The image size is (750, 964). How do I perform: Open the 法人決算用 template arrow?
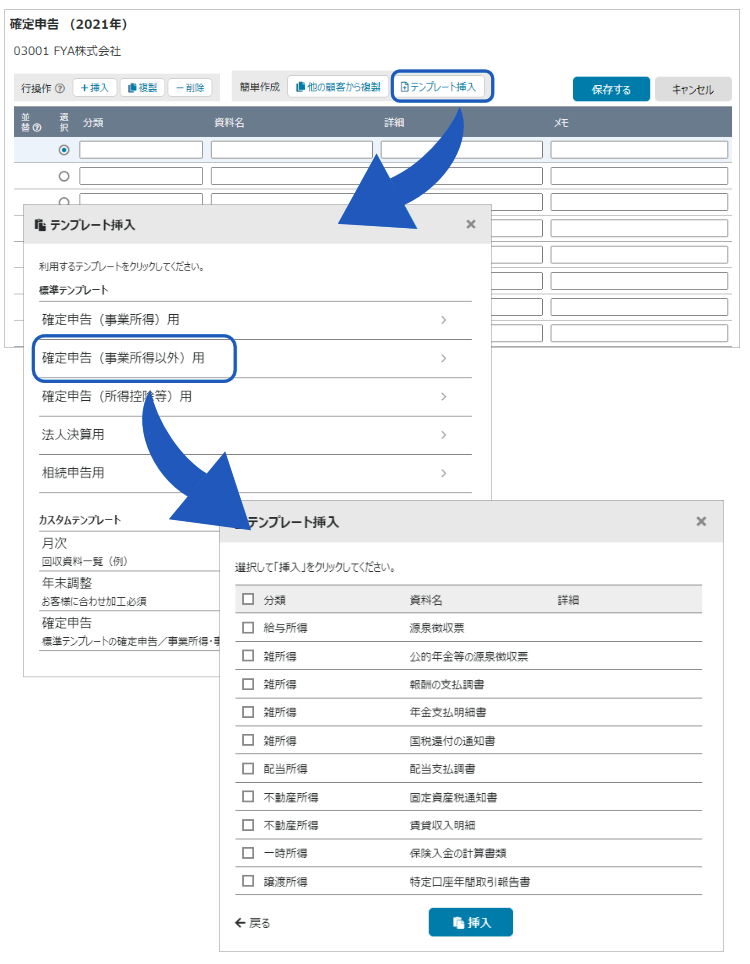tap(443, 435)
